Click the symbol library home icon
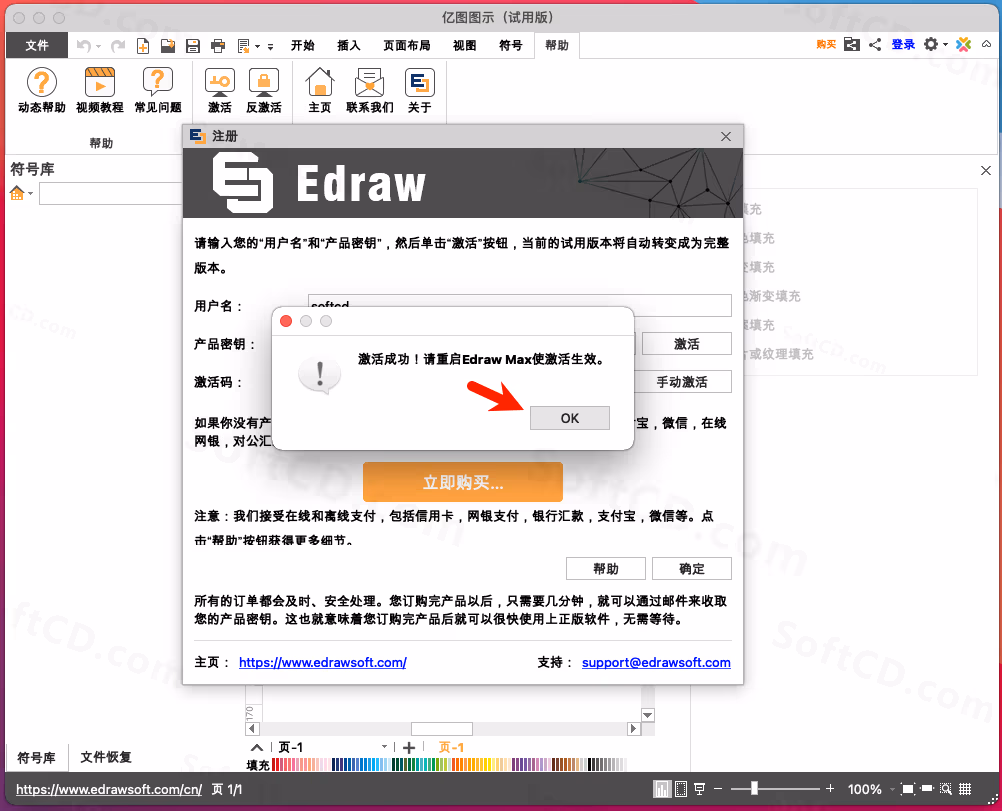 click(x=17, y=193)
